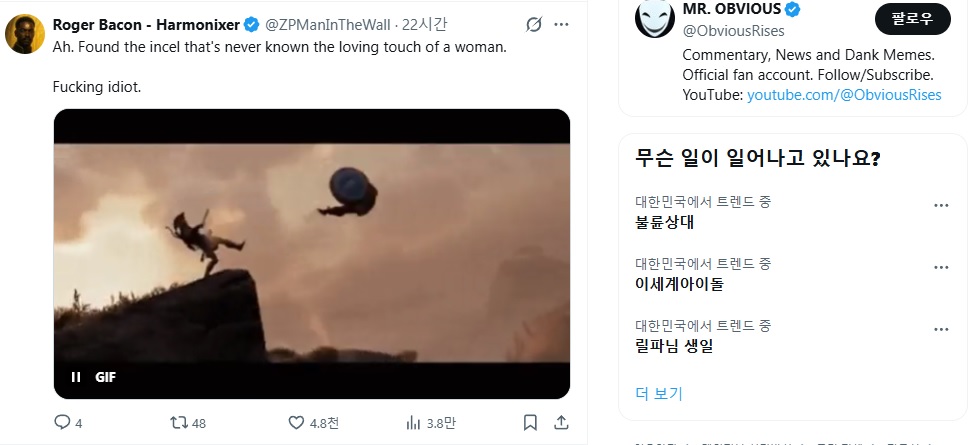Open youtube.com/@ObviousRises link
The image size is (973, 445).
tap(844, 95)
